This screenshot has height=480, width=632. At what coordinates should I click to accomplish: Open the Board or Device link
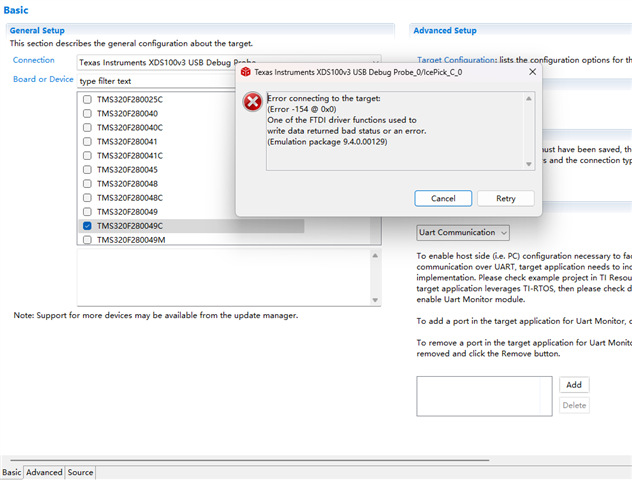[43, 79]
